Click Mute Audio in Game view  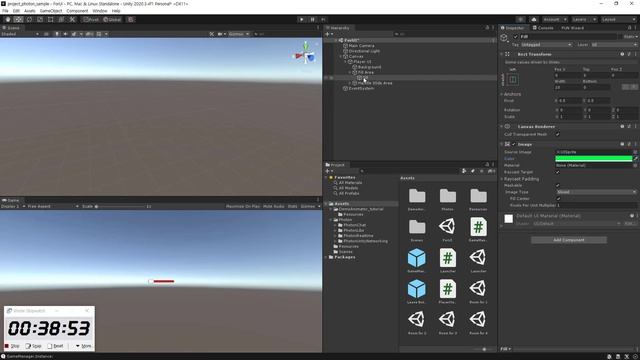[x=273, y=207]
